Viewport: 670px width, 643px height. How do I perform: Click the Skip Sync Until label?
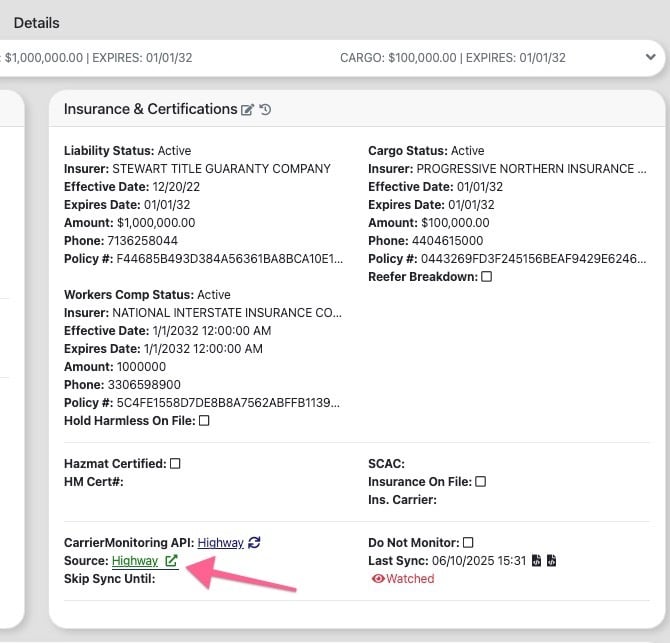[110, 579]
